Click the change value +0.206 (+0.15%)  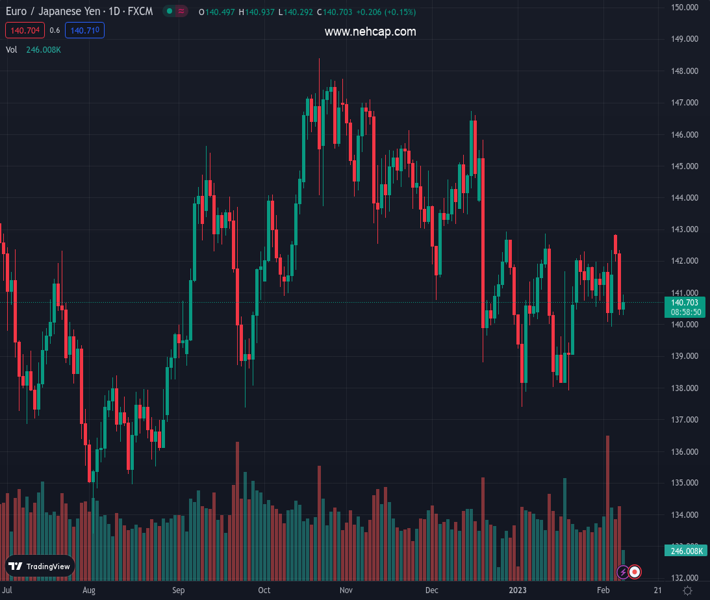(x=386, y=12)
